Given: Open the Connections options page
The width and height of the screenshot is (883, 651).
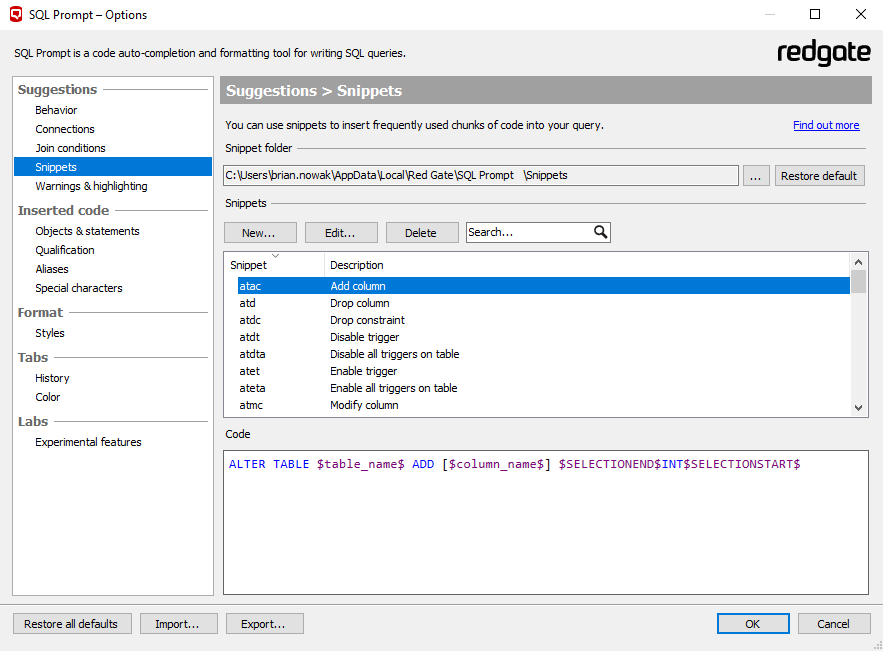Looking at the screenshot, I should 65,129.
